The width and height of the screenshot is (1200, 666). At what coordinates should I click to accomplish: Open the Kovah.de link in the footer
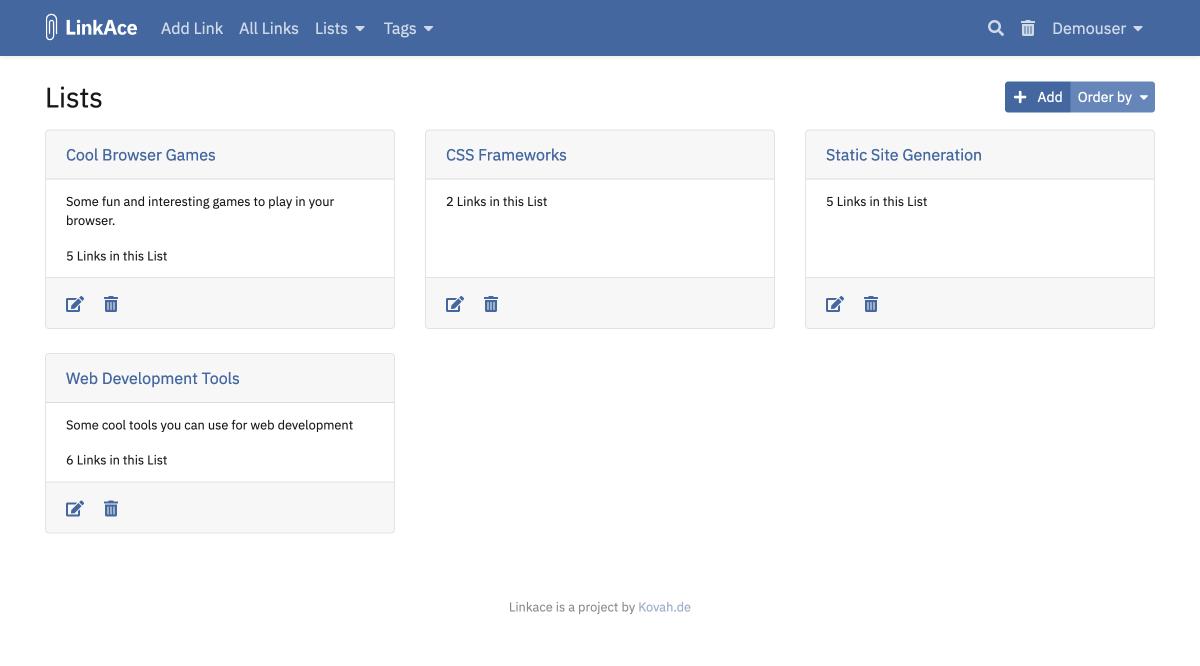[664, 606]
